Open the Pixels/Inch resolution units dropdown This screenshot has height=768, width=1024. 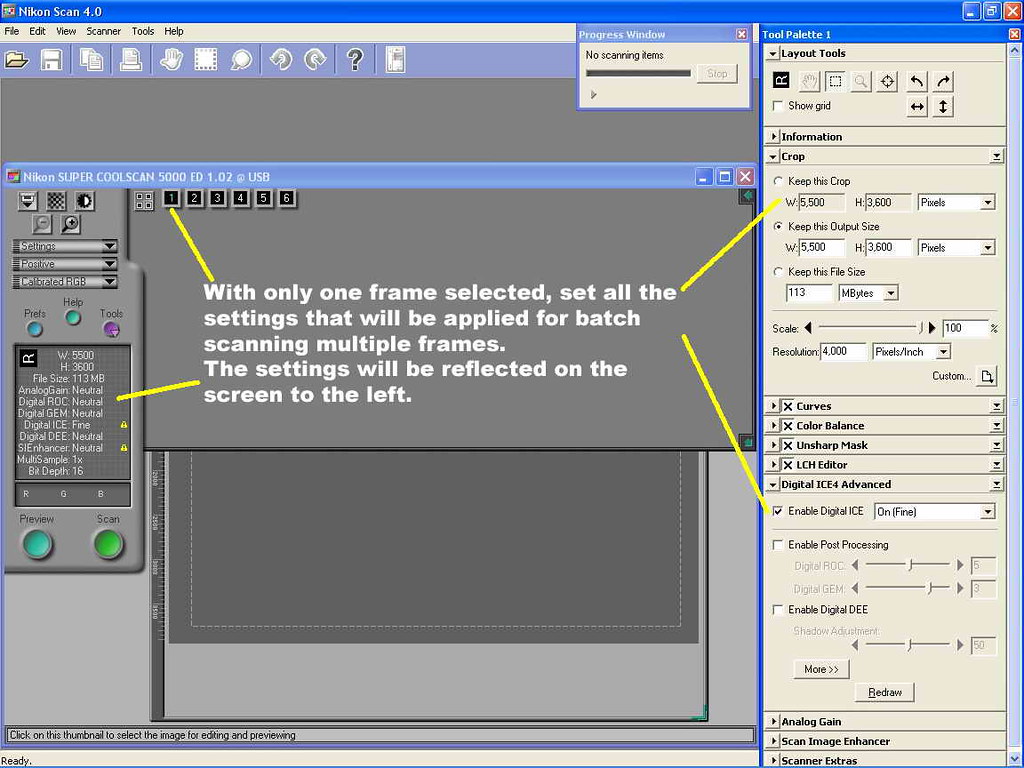pyautogui.click(x=911, y=352)
